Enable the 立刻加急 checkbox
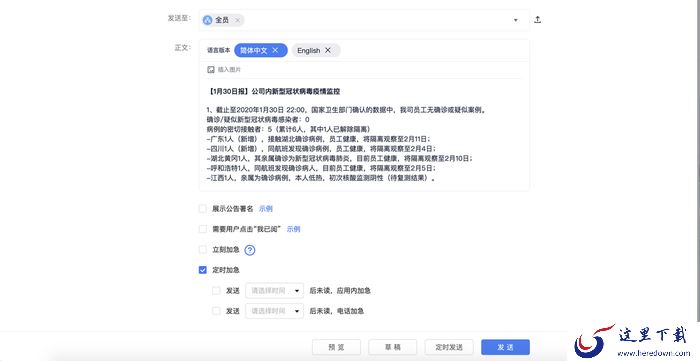Image resolution: width=700 pixels, height=361 pixels. tap(203, 249)
